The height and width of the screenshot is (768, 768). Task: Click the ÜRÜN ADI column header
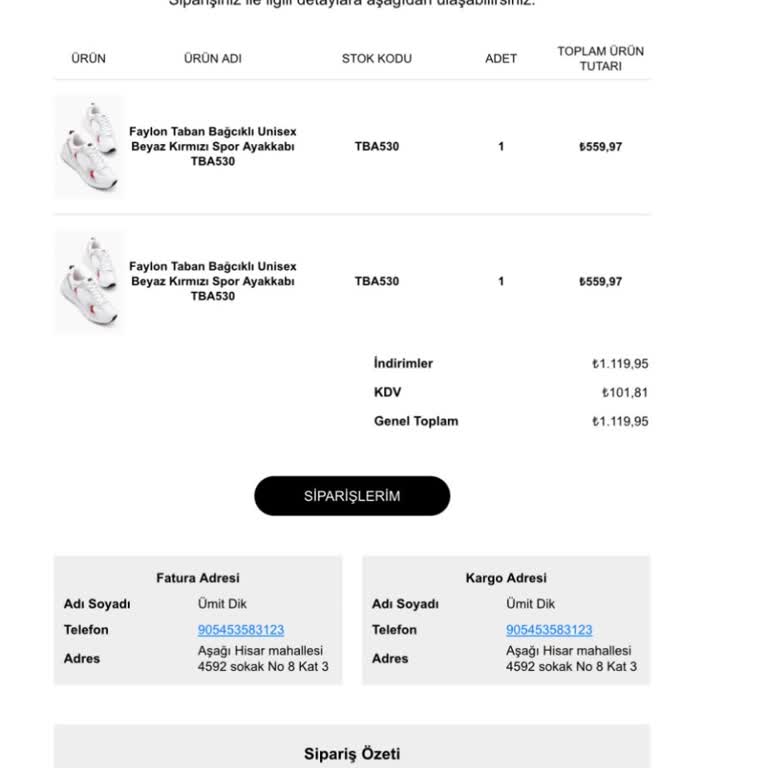pyautogui.click(x=213, y=58)
